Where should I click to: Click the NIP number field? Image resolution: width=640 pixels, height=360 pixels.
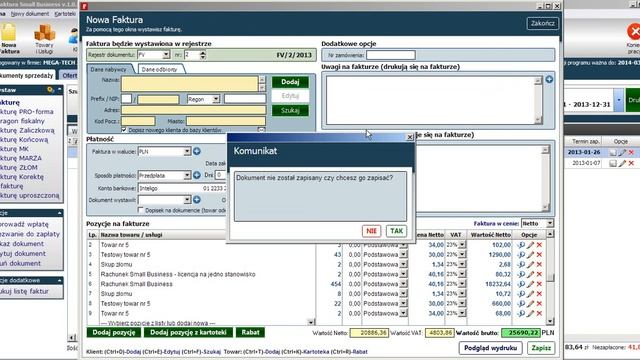point(158,99)
